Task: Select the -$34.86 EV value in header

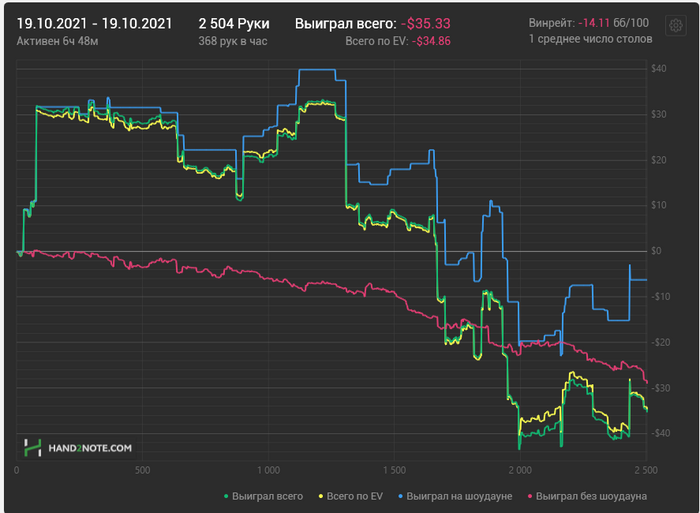Action: tap(431, 41)
